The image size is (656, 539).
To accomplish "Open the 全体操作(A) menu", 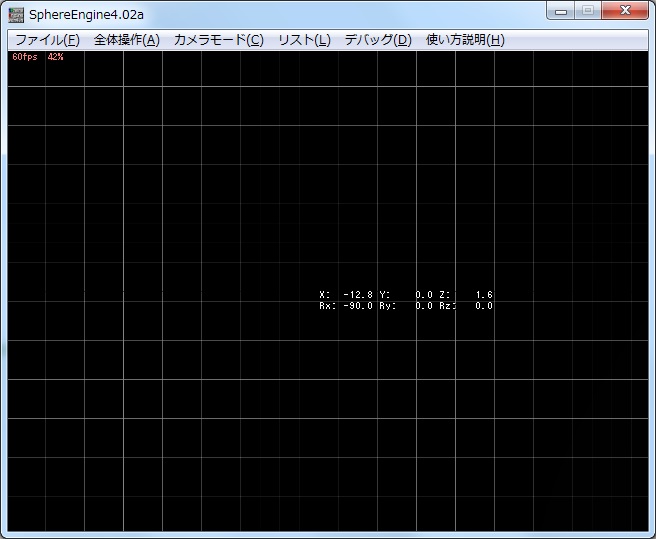I will coord(126,40).
